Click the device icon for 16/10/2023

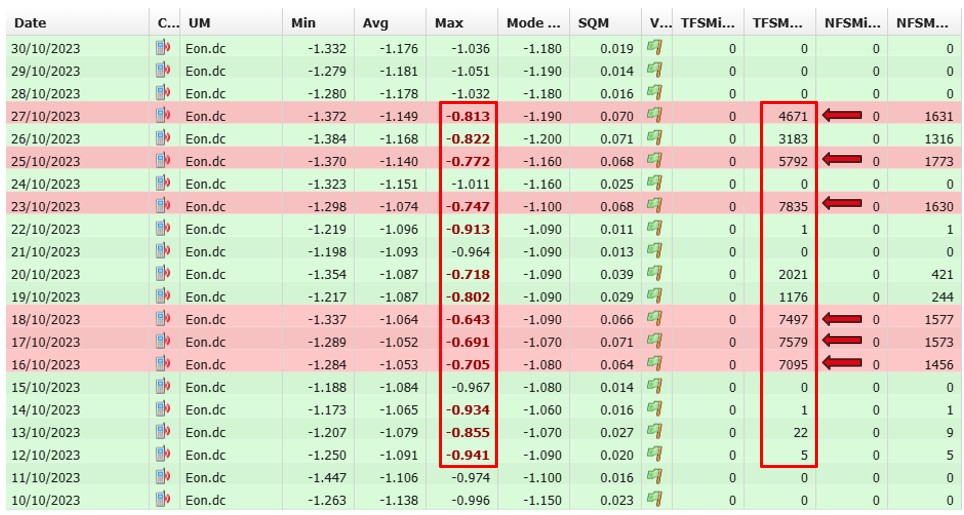[163, 364]
